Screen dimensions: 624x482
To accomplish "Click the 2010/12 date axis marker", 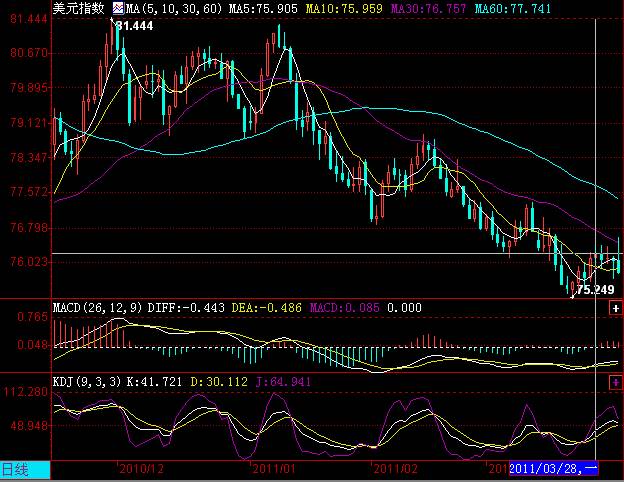I will [141, 469].
